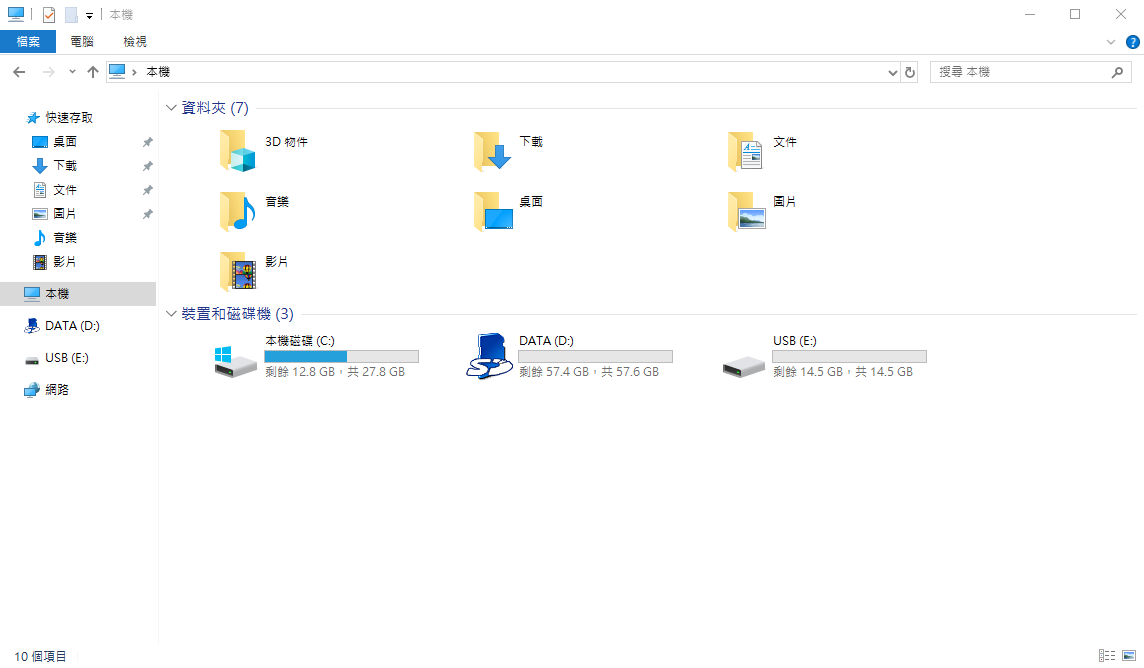Select 快速存取 label in the navigation pane
The height and width of the screenshot is (668, 1144).
69,117
